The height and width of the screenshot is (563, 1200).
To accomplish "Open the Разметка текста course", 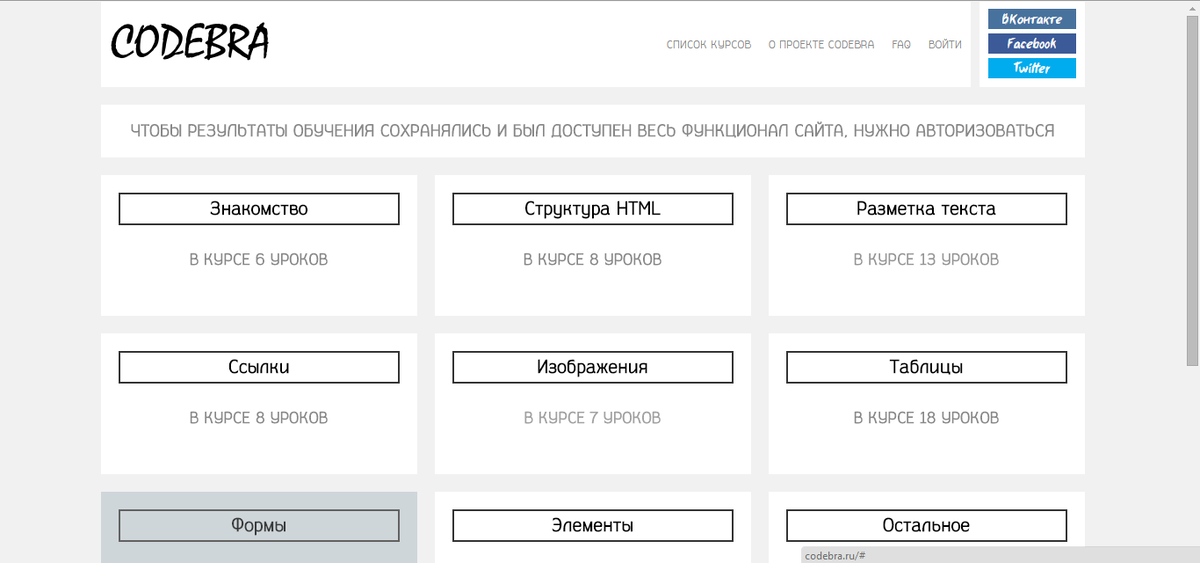I will coord(927,209).
